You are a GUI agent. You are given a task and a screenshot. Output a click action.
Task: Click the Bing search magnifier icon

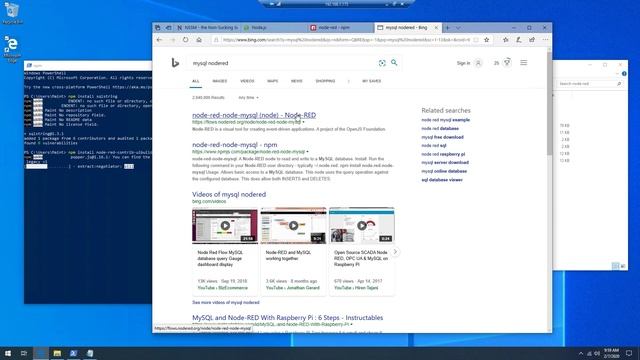394,63
